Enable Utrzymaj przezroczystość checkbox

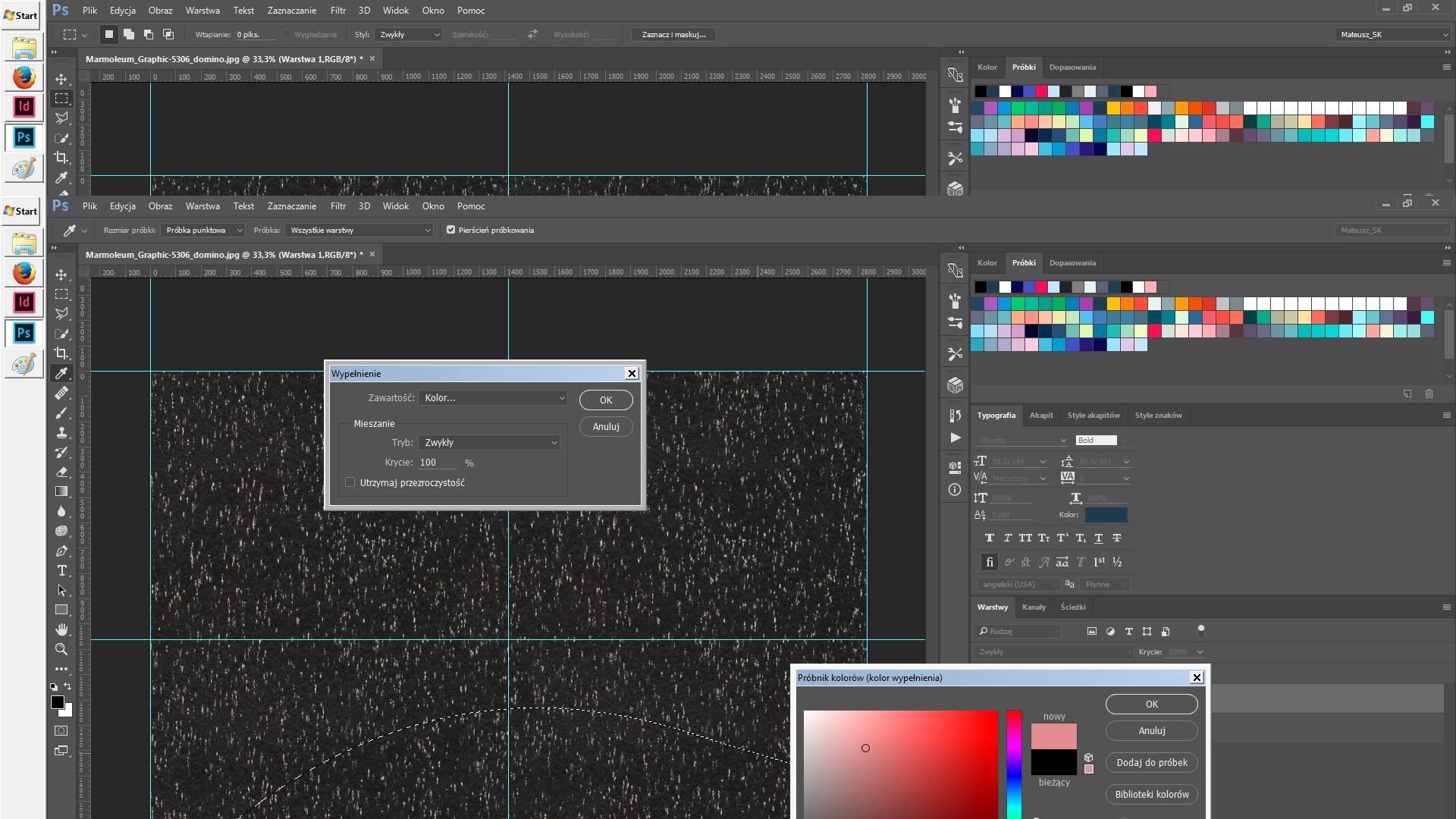tap(350, 482)
